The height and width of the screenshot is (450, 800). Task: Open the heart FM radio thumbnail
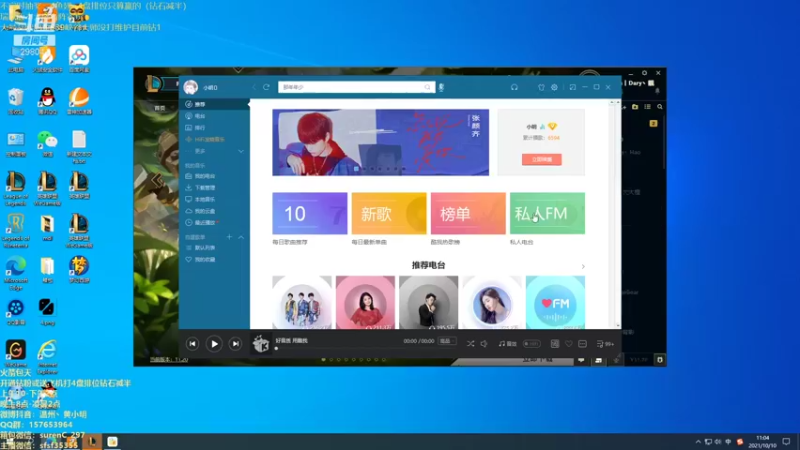click(555, 303)
